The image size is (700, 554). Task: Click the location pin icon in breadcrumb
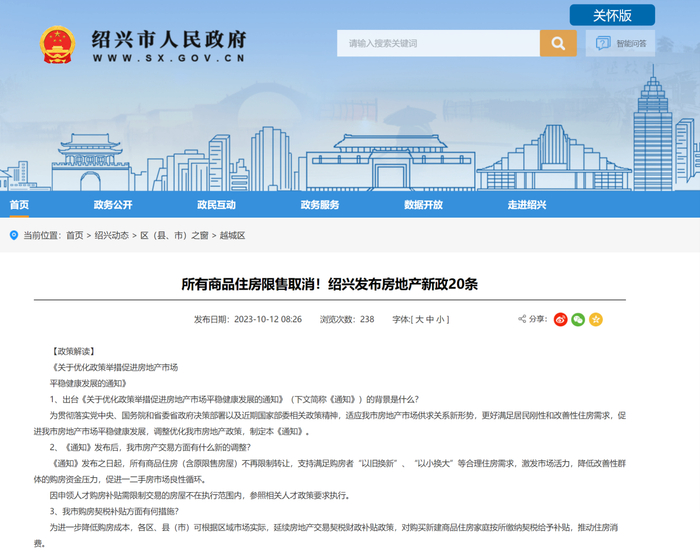coord(14,235)
